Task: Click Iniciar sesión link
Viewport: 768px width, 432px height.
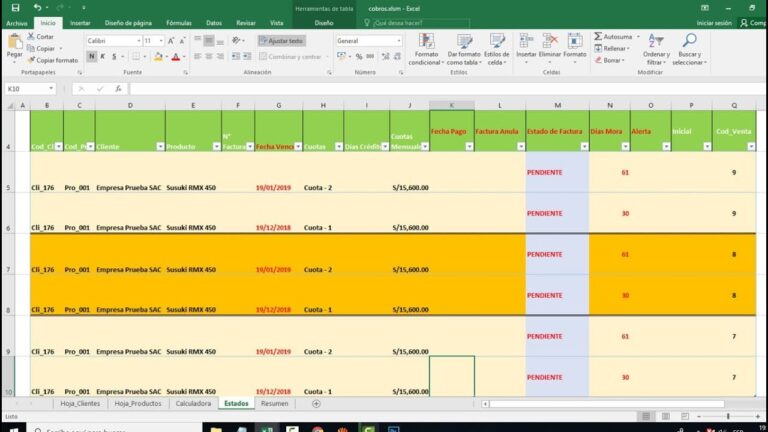Action: point(714,23)
